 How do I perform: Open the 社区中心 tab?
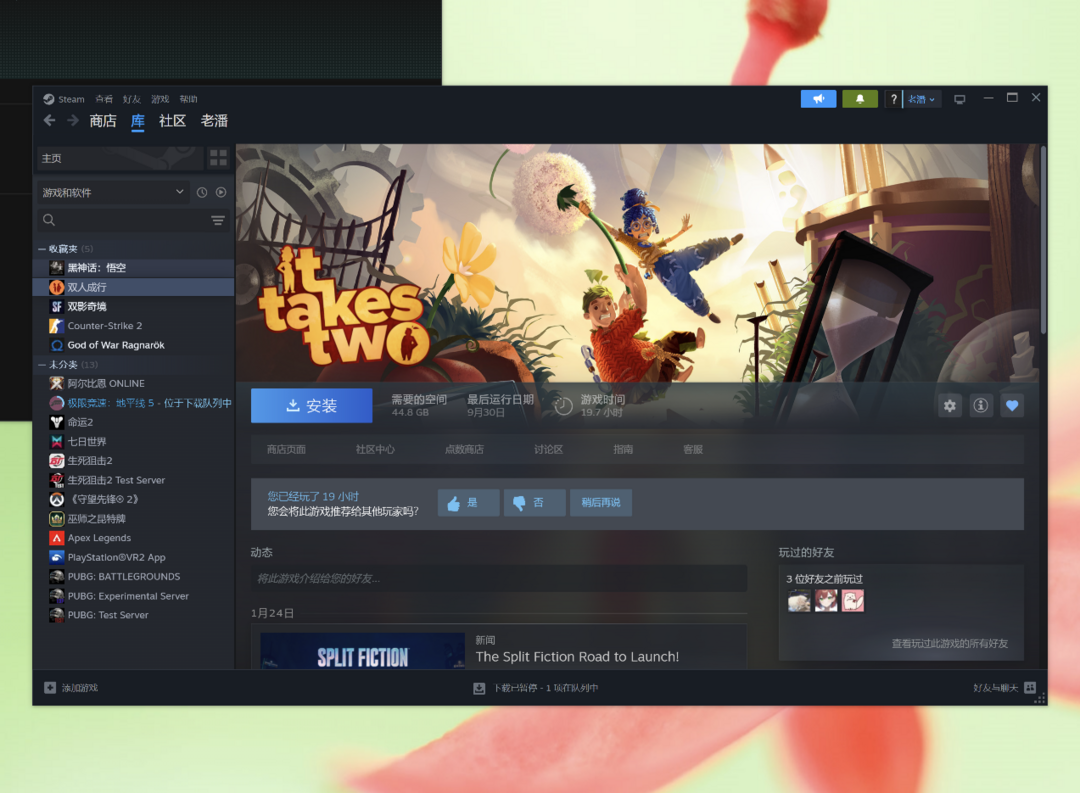click(x=375, y=450)
